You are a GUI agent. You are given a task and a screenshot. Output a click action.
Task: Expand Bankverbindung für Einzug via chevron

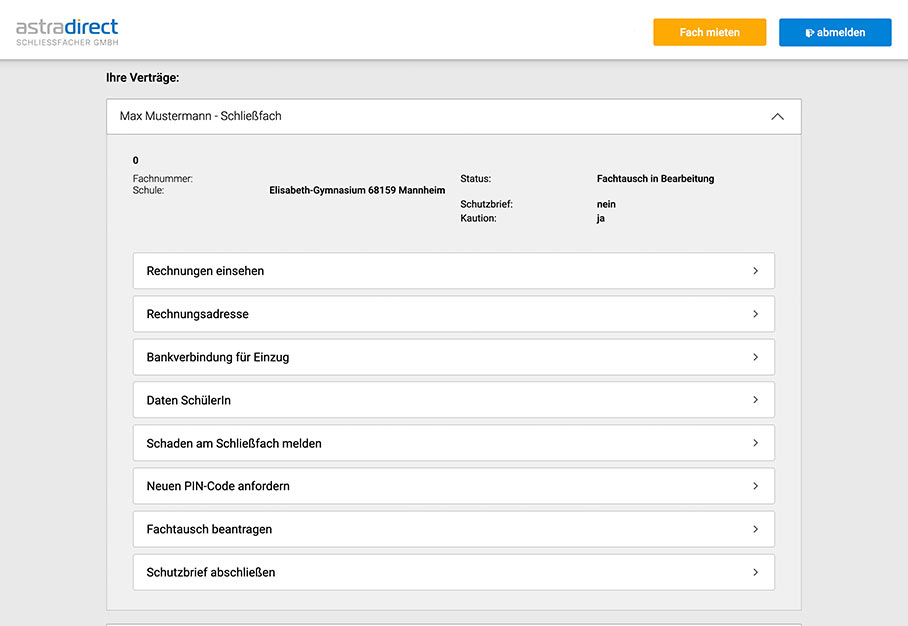(755, 357)
